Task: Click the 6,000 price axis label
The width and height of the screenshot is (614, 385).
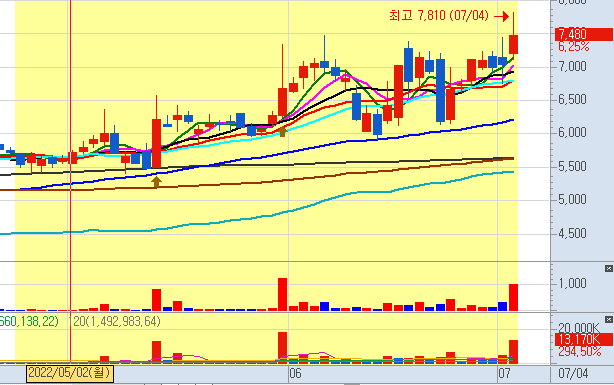Action: (572, 132)
